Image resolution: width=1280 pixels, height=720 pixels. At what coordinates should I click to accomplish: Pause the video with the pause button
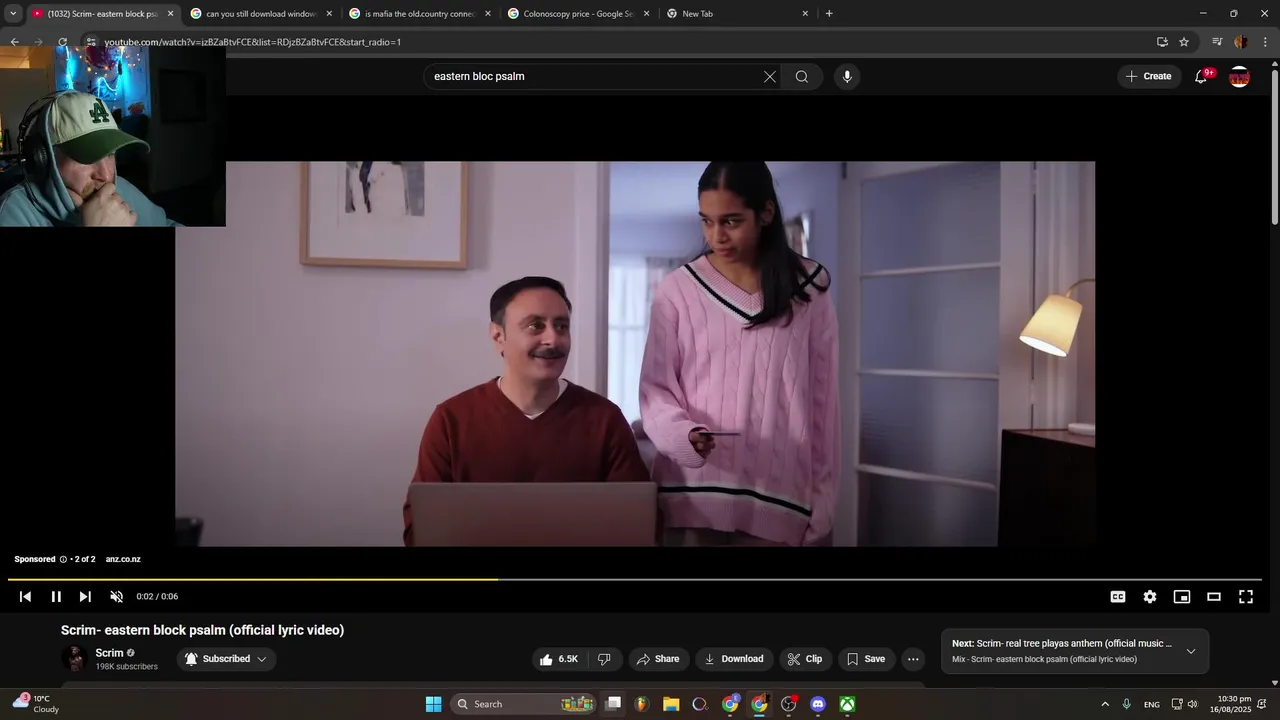click(x=56, y=597)
